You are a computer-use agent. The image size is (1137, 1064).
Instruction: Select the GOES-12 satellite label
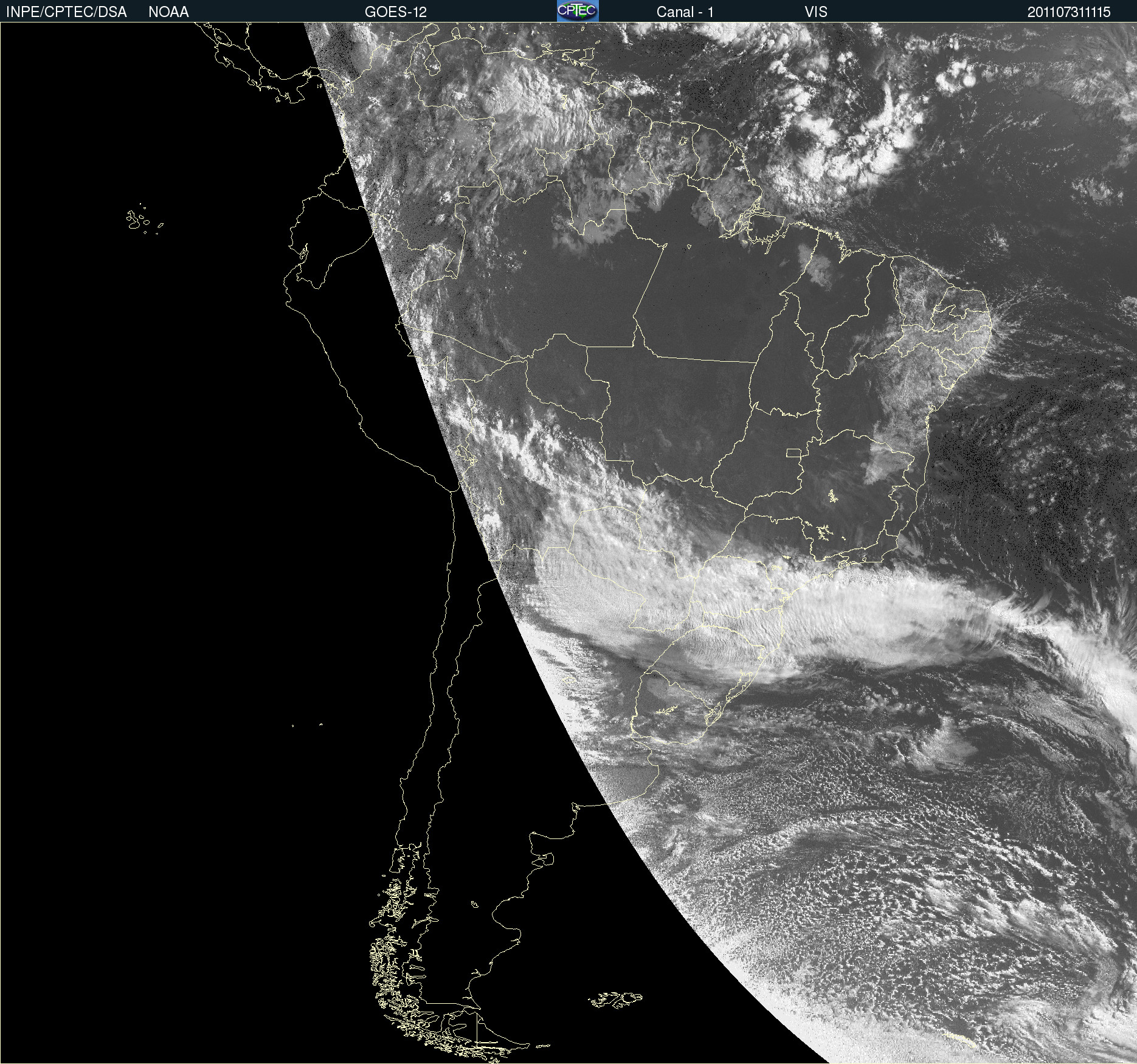396,12
